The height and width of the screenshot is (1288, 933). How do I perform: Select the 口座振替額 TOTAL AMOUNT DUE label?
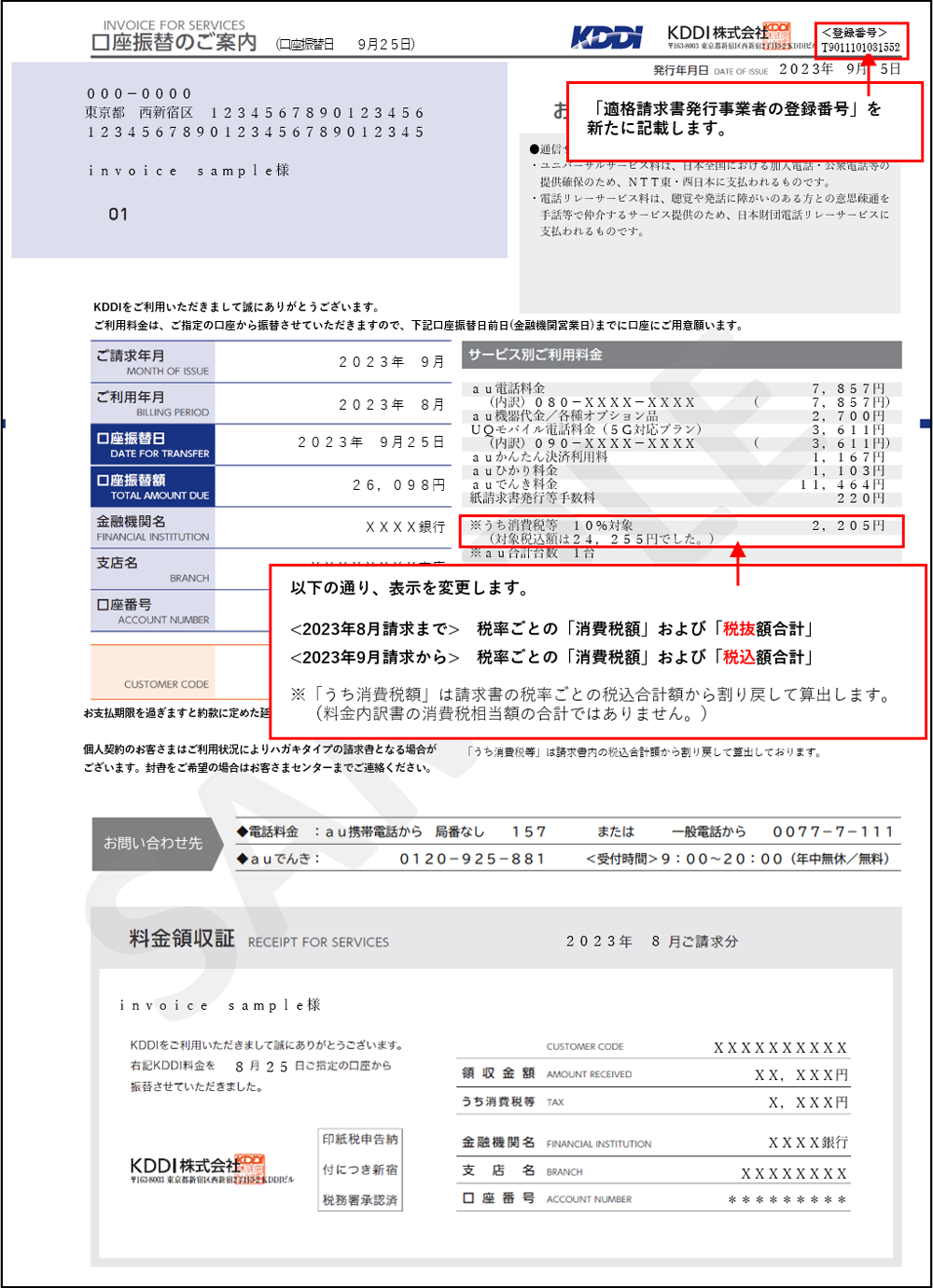tap(153, 486)
